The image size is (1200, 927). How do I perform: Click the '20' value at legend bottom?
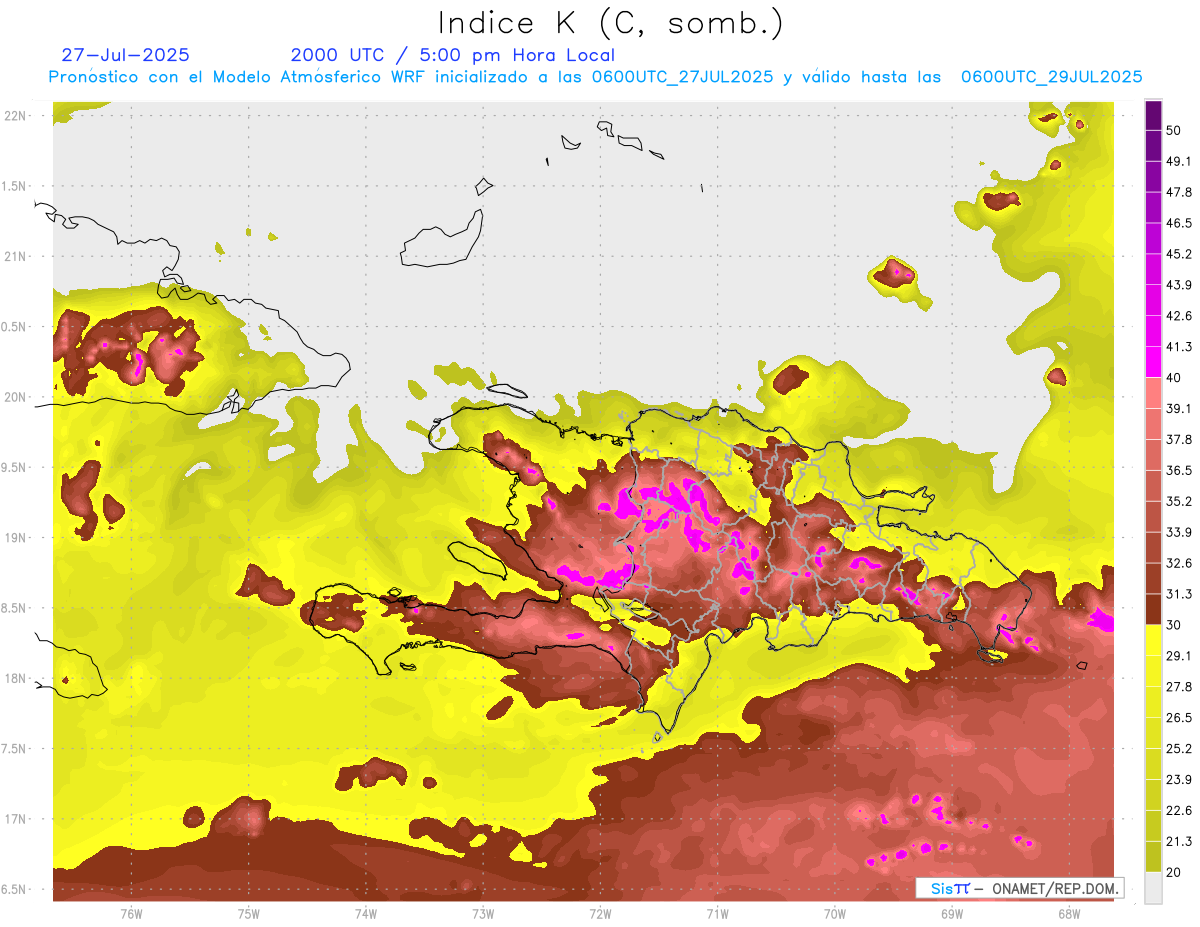[1174, 873]
